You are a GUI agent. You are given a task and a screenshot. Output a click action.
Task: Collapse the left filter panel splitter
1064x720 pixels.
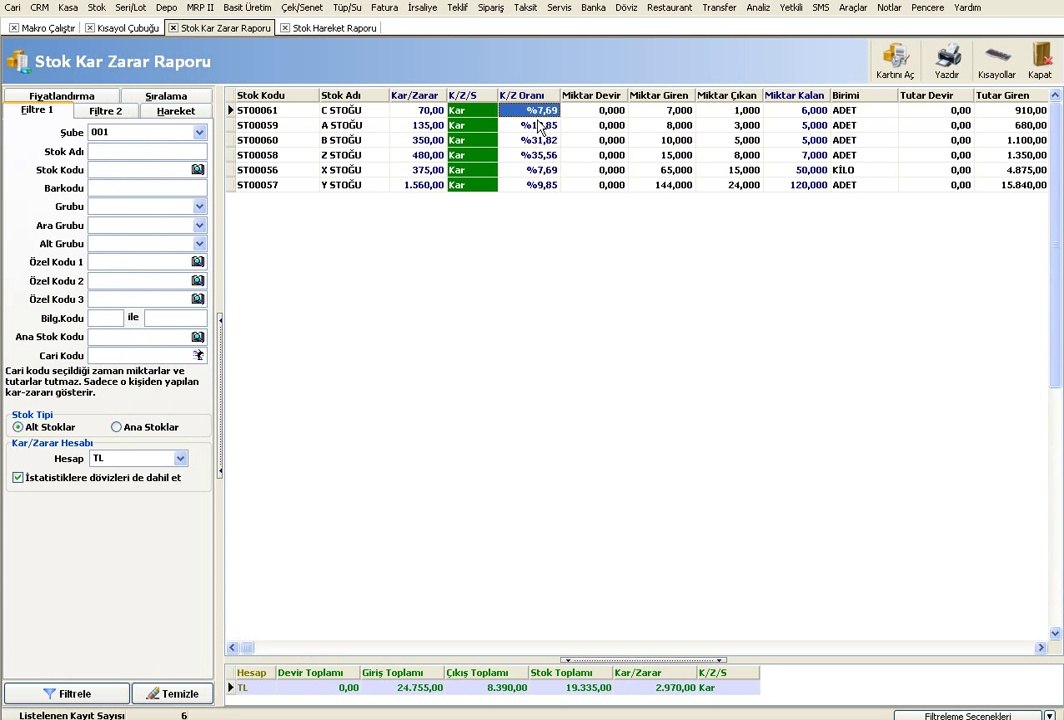point(220,395)
